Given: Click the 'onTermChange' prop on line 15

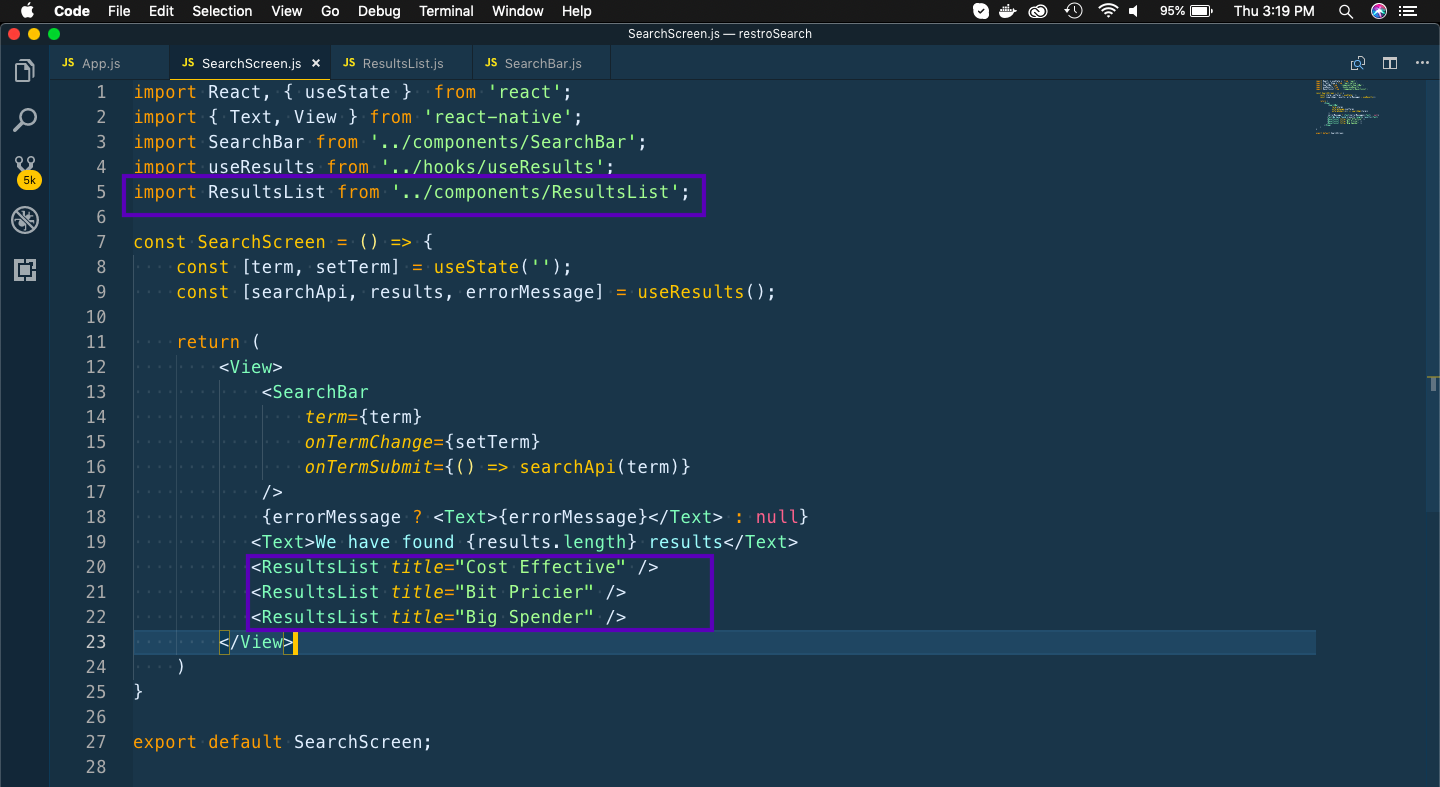Looking at the screenshot, I should point(369,442).
